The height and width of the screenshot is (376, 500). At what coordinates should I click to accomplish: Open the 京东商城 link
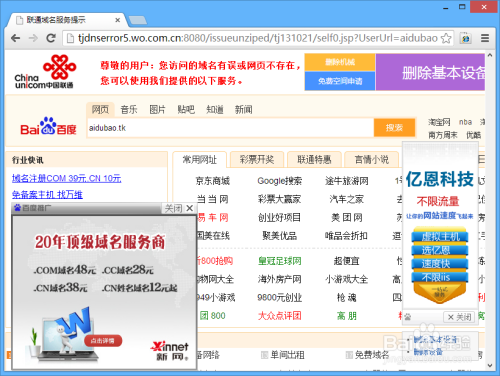pyautogui.click(x=213, y=181)
